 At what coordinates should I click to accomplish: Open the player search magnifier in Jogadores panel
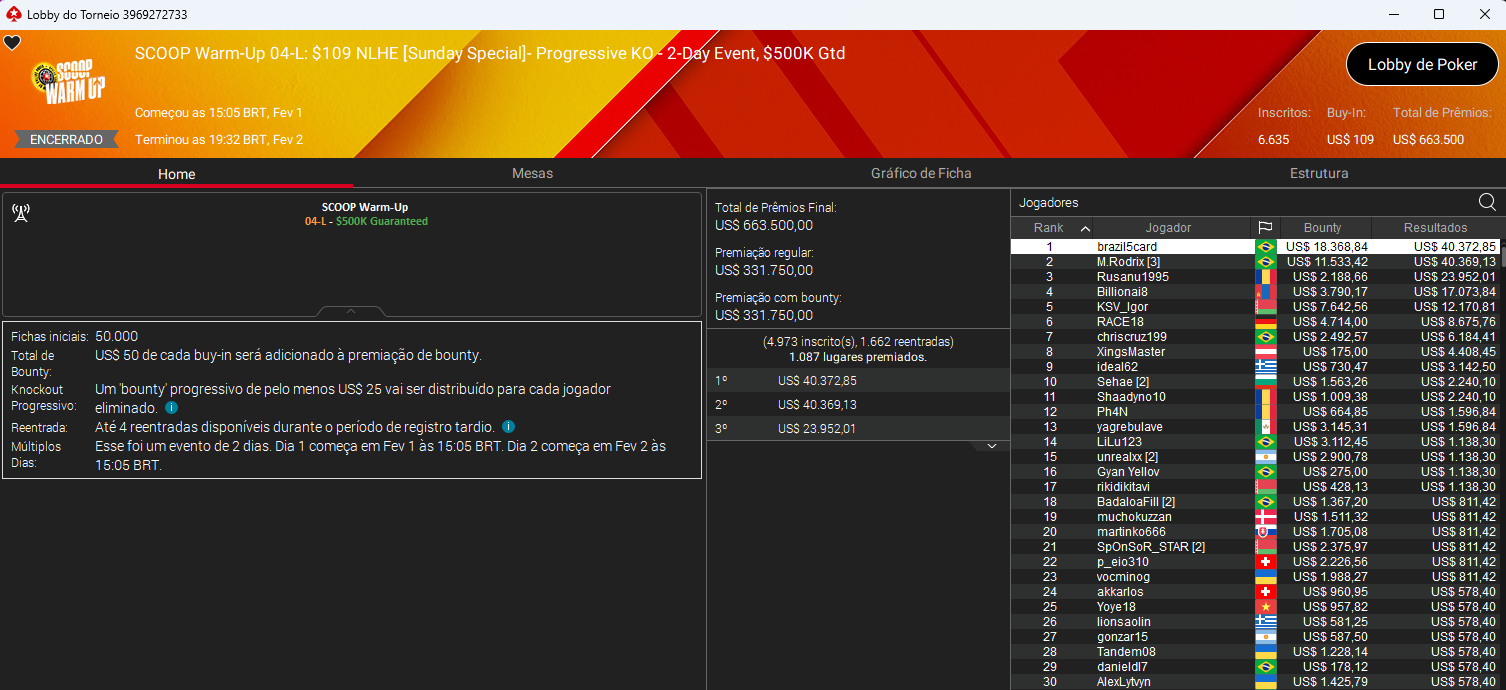click(x=1487, y=201)
